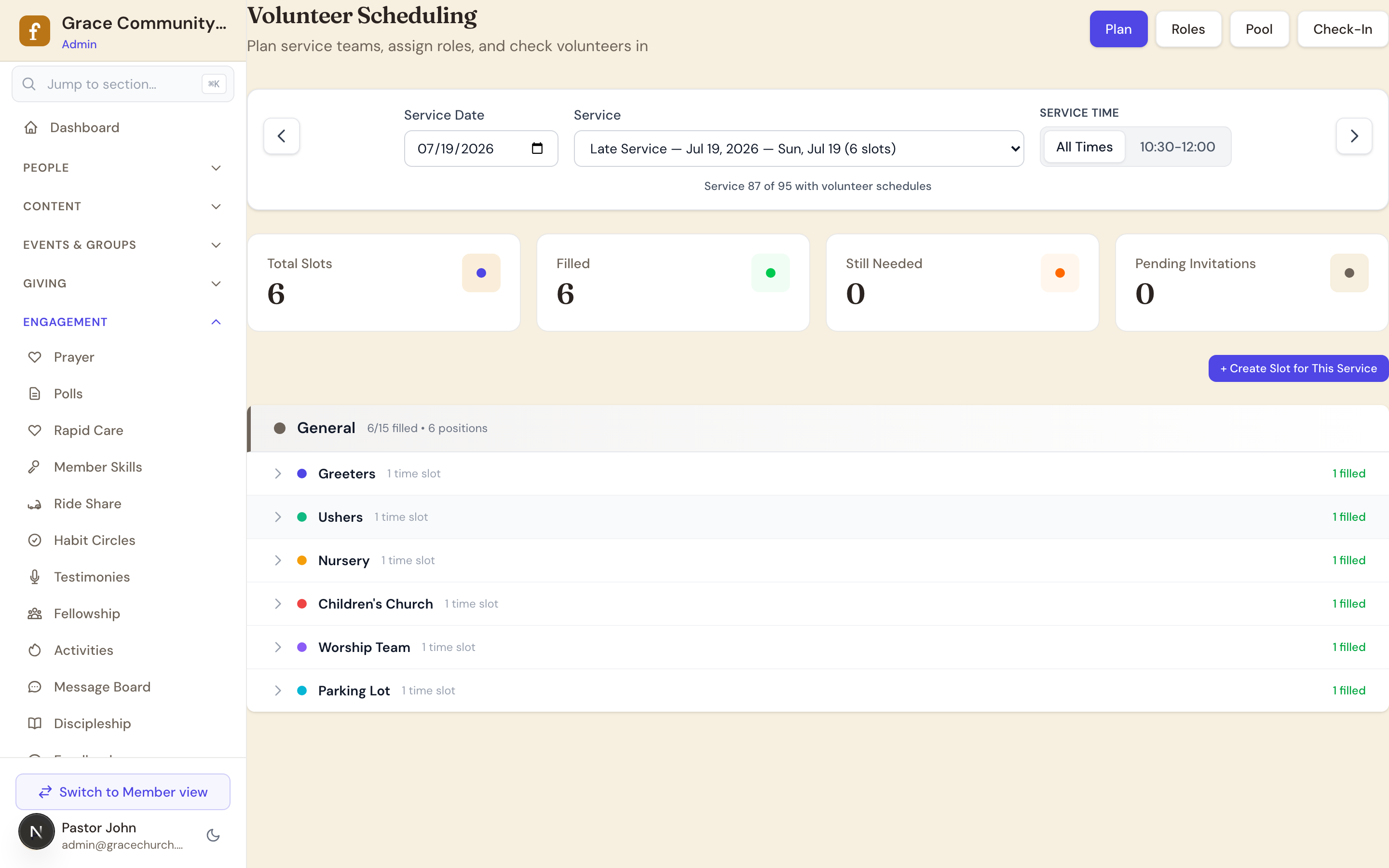Expand the CONTENT sidebar section
Image resolution: width=1389 pixels, height=868 pixels.
(122, 206)
